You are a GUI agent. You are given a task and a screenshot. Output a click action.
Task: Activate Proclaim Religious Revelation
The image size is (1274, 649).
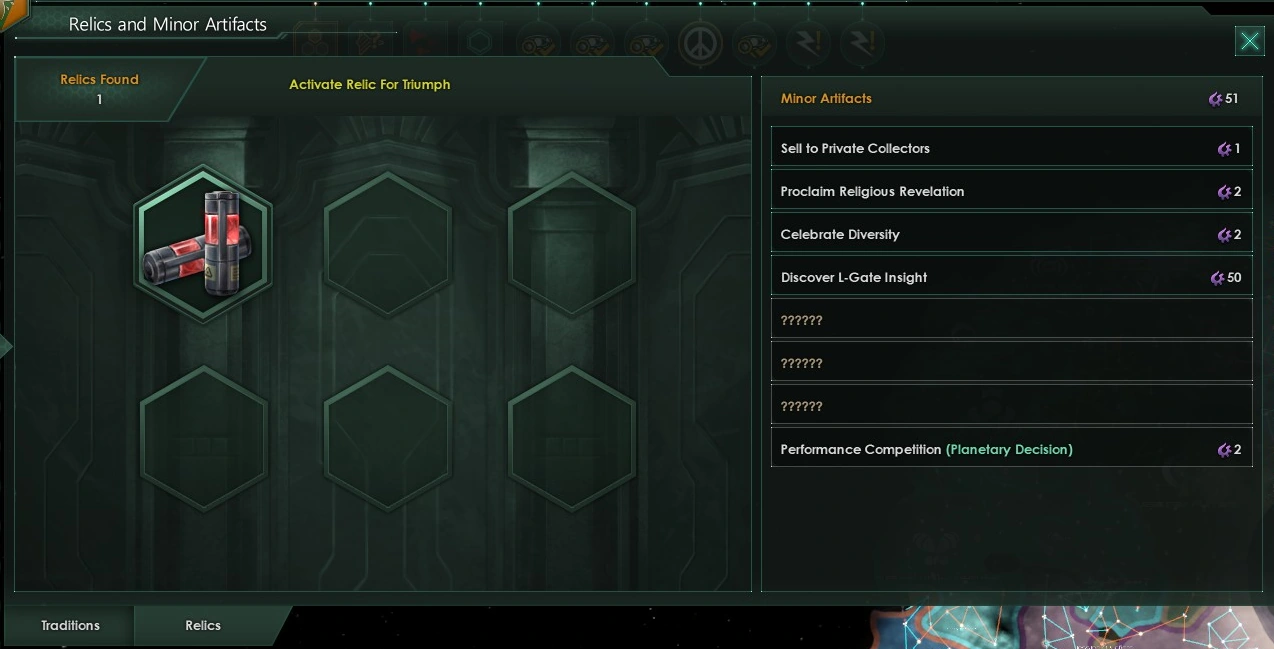1011,191
